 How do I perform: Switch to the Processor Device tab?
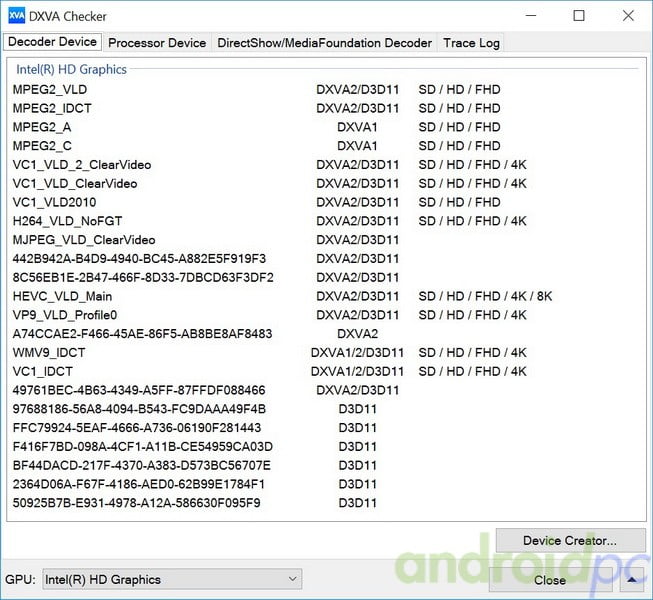click(x=157, y=43)
